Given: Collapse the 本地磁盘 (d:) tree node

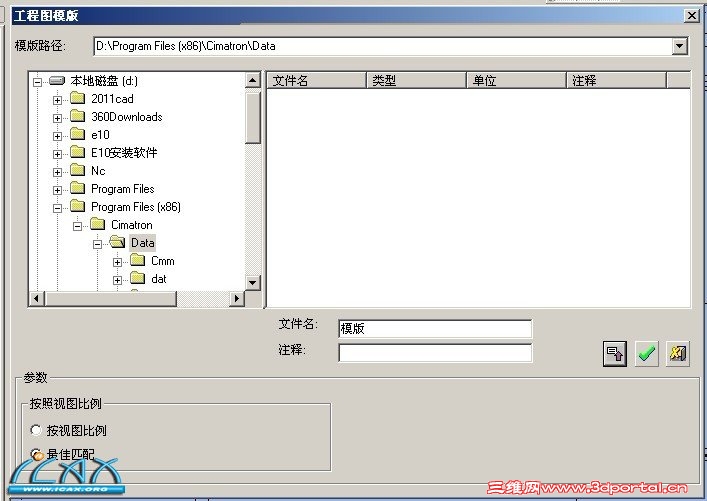Looking at the screenshot, I should 37,82.
